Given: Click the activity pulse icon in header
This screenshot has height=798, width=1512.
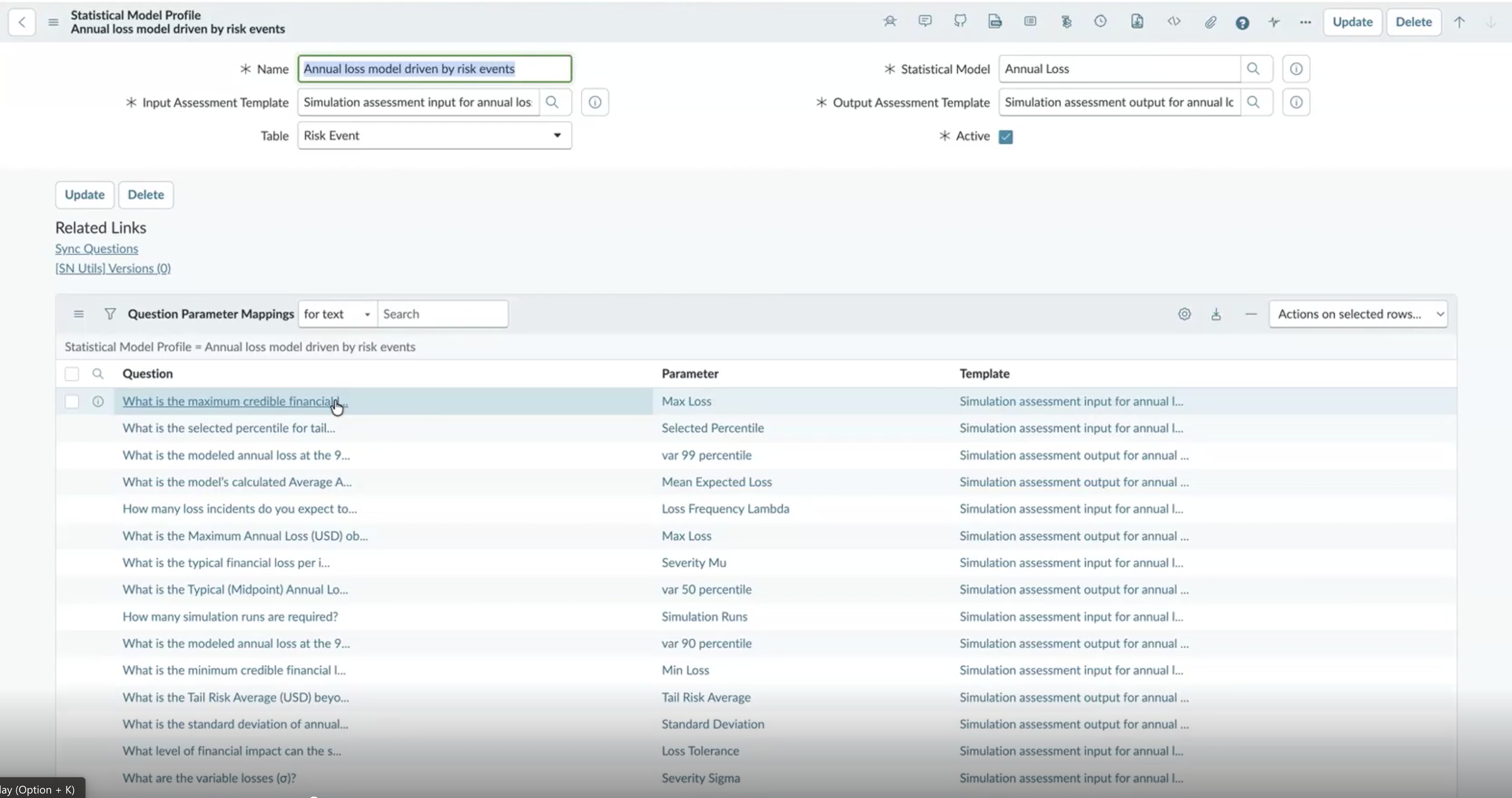Looking at the screenshot, I should point(1274,22).
